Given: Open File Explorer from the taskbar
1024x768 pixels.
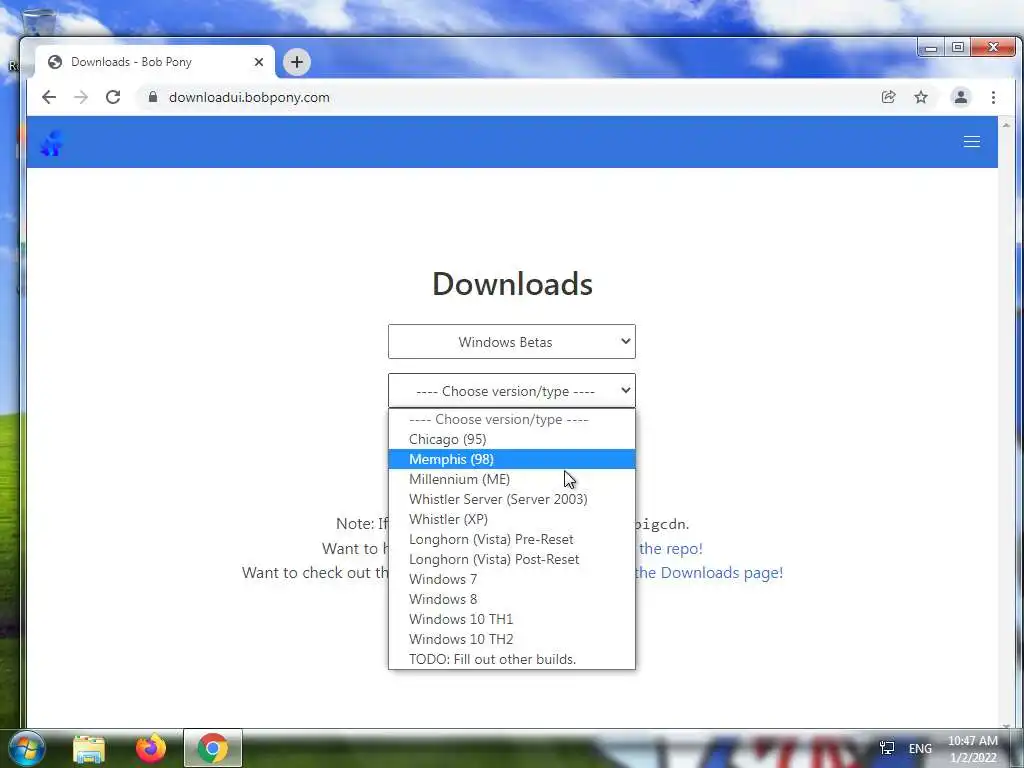Looking at the screenshot, I should pyautogui.click(x=89, y=749).
